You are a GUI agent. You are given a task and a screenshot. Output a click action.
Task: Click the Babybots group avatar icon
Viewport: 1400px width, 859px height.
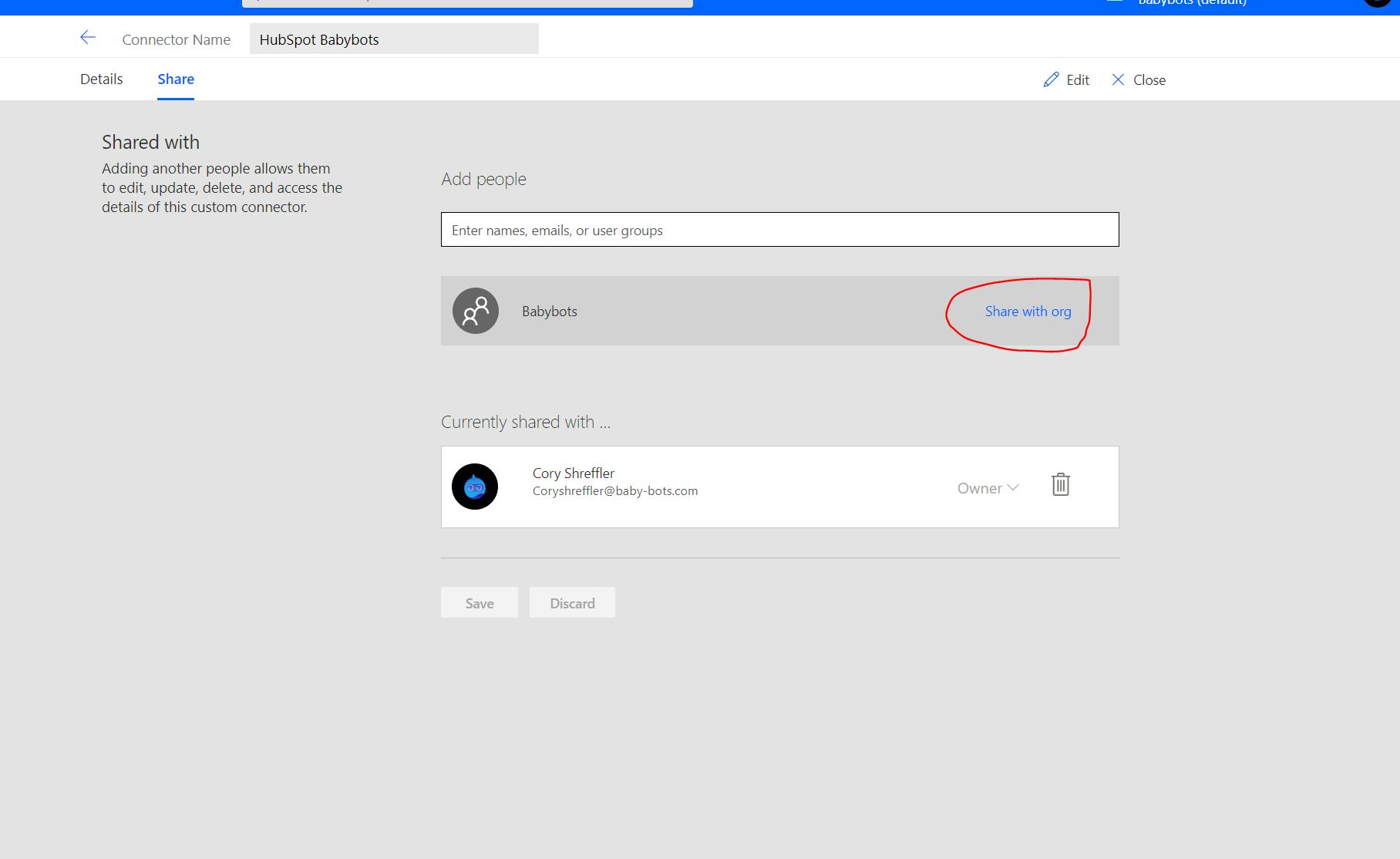click(x=476, y=311)
